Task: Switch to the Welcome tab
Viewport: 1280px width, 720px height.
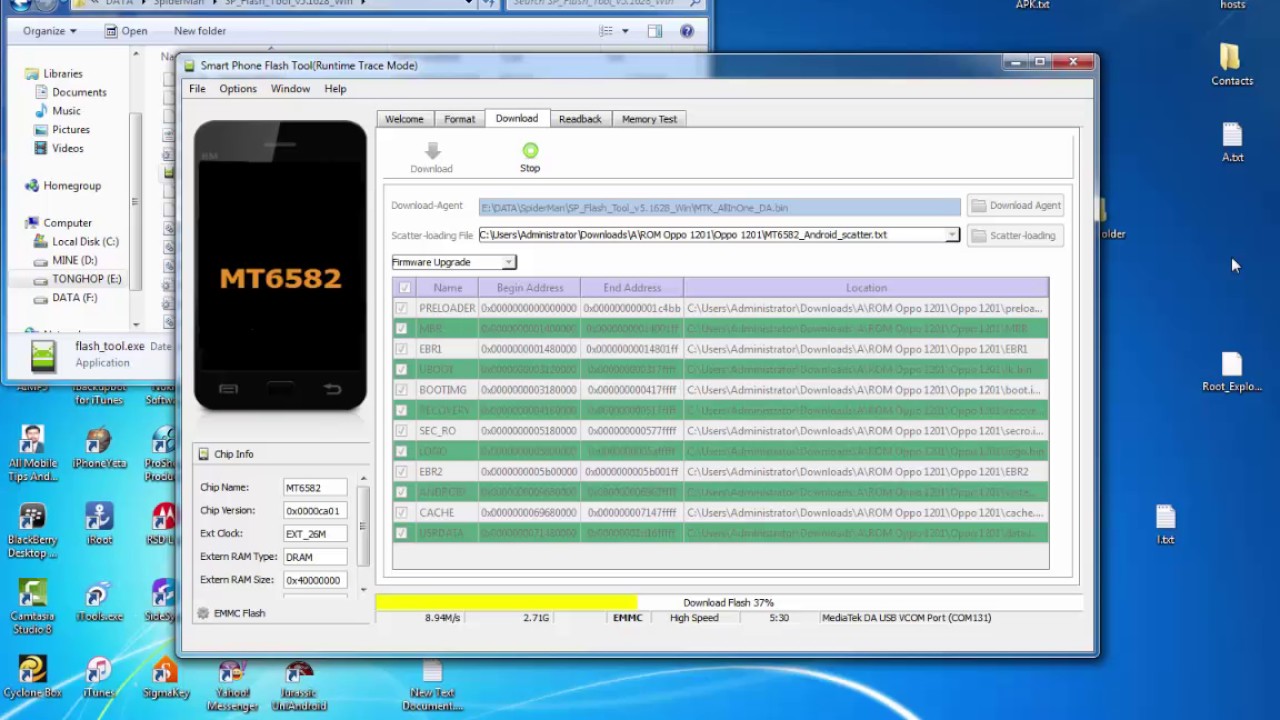Action: pyautogui.click(x=404, y=119)
